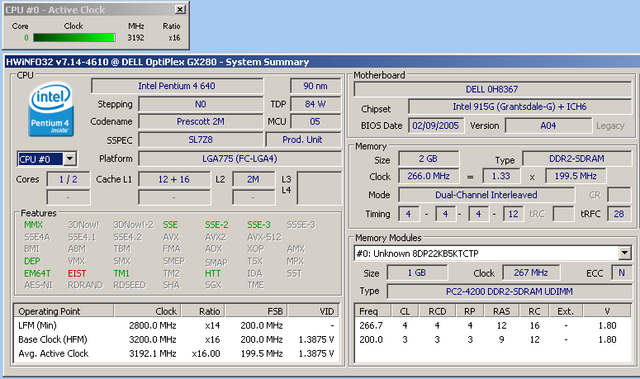The width and height of the screenshot is (640, 379).
Task: Click the FSB column header
Action: pyautogui.click(x=256, y=311)
